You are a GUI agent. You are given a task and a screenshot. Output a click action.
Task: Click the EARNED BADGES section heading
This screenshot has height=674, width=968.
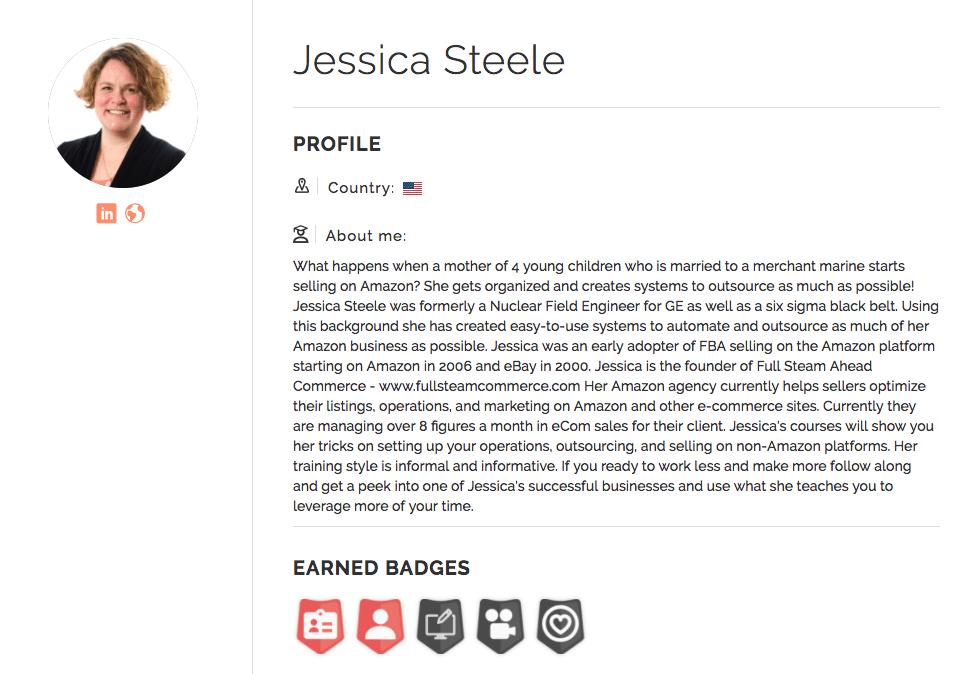point(381,568)
